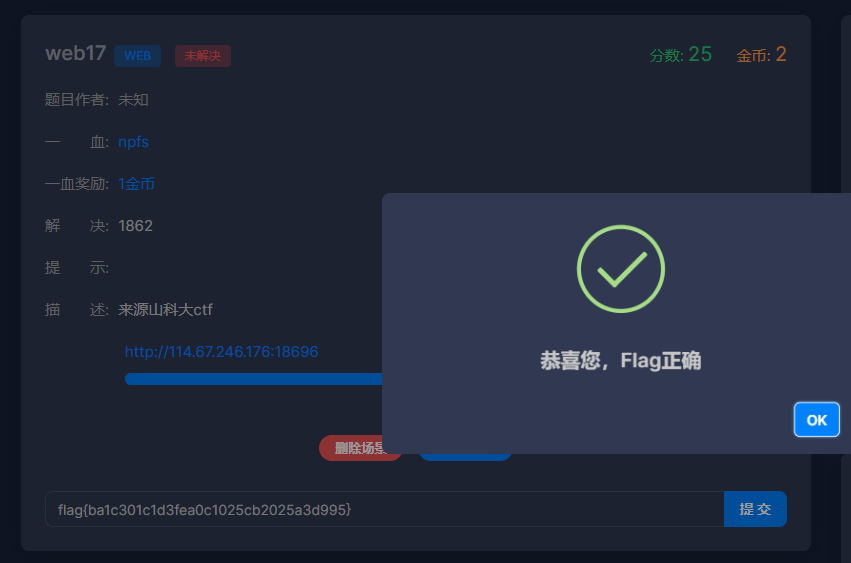The height and width of the screenshot is (563, 851).
Task: Click the 提示 hint label
Action: click(x=77, y=268)
